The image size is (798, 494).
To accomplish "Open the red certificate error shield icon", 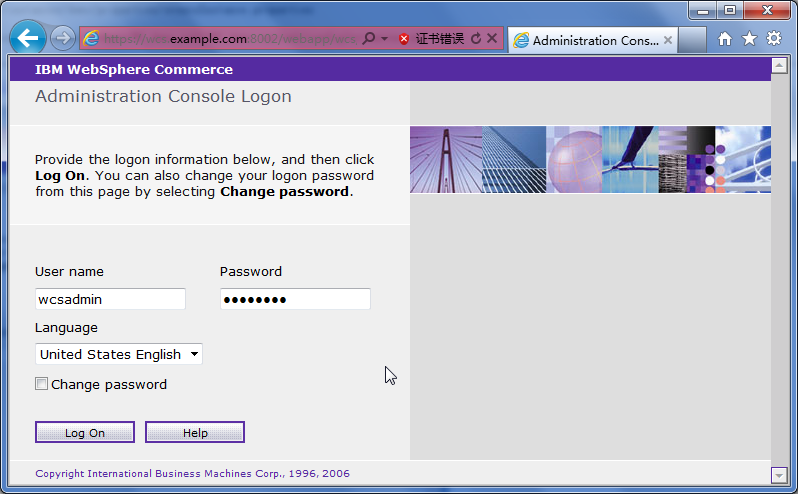I will (404, 39).
